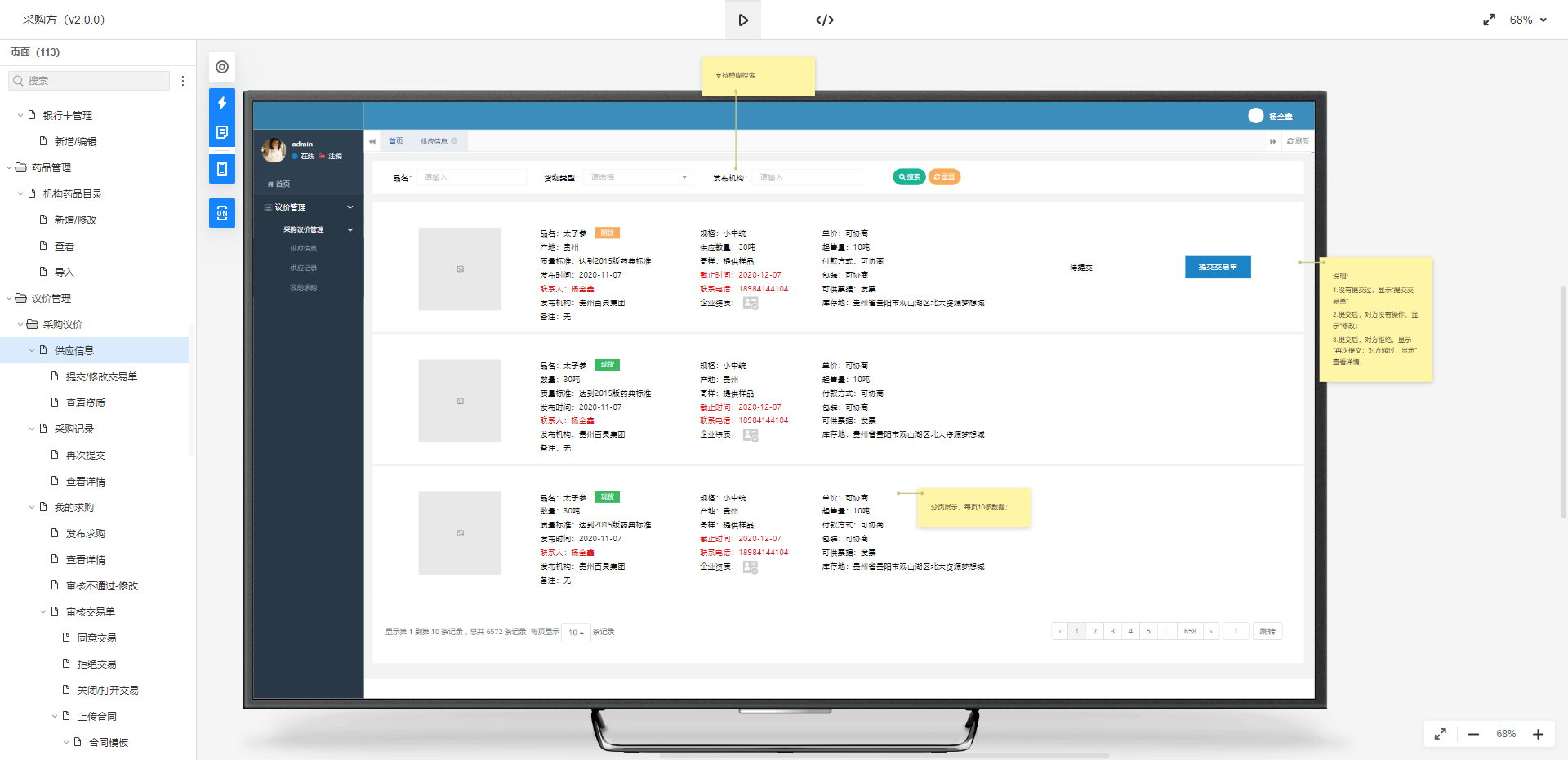Click the 企业资质 icon in the first card

click(751, 303)
